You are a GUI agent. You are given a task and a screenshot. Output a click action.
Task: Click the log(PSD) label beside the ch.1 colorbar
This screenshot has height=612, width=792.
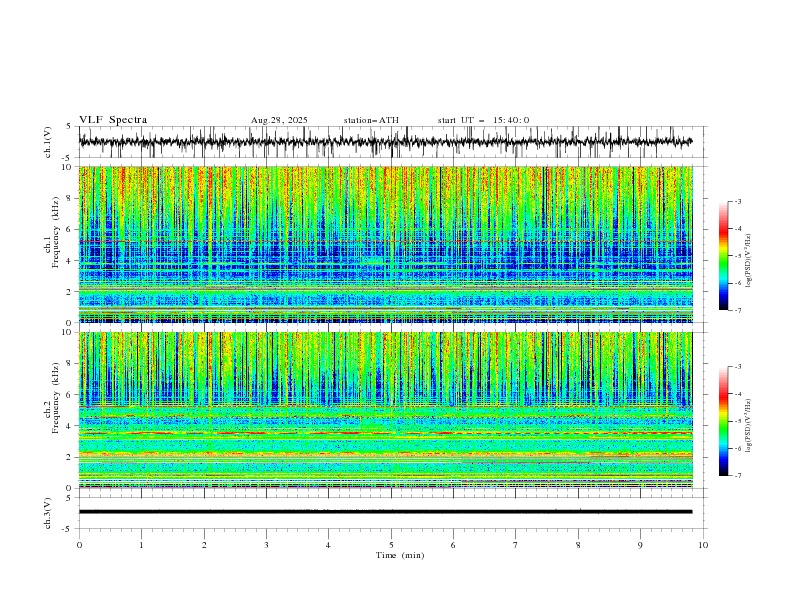pyautogui.click(x=749, y=261)
